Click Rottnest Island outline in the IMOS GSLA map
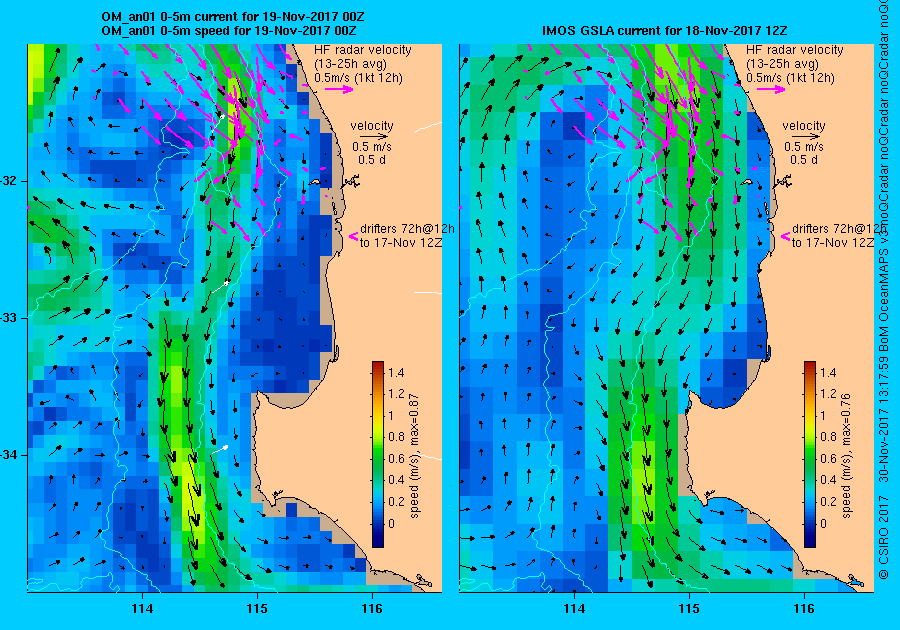 click(747, 182)
